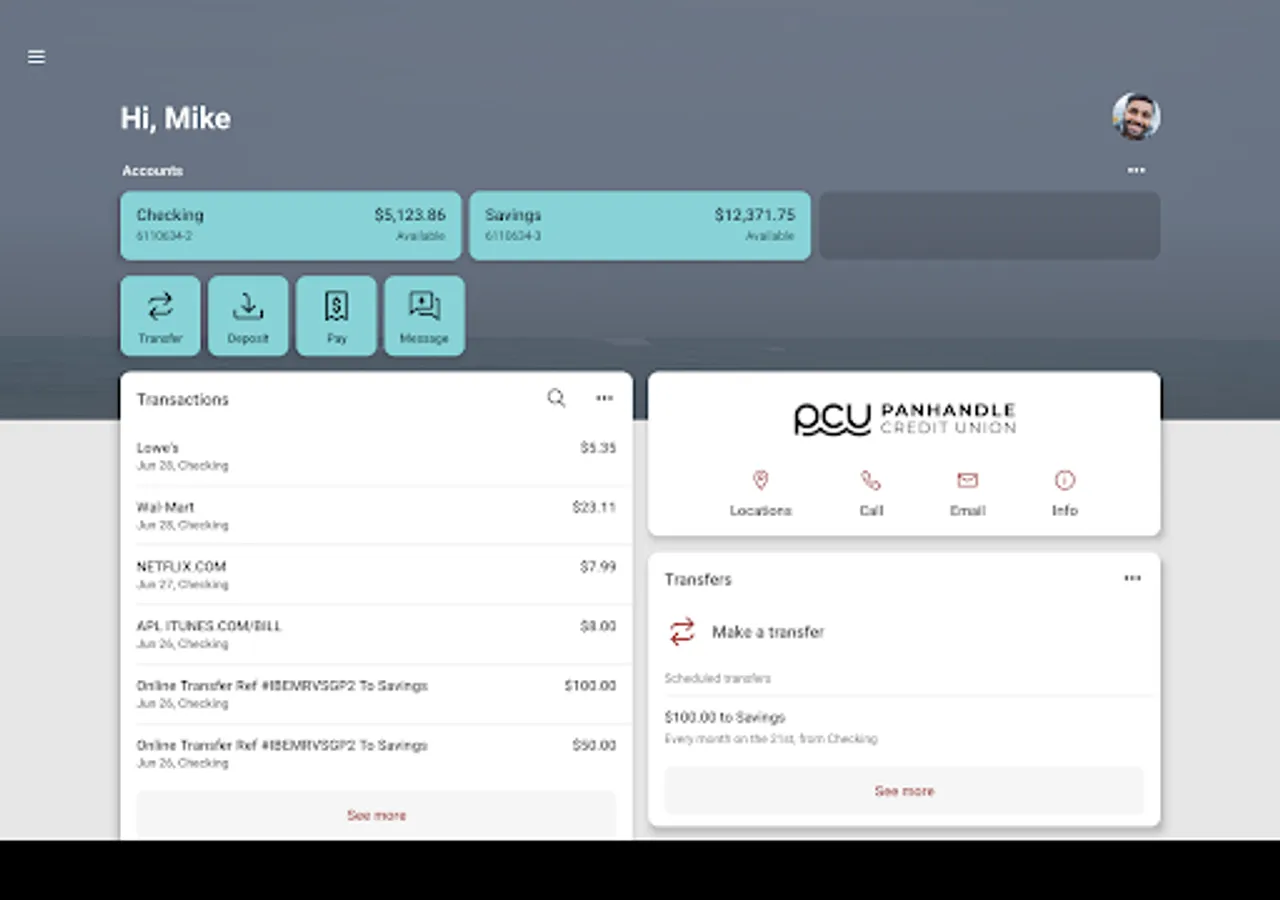The width and height of the screenshot is (1280, 900).
Task: Select the Checking account card
Action: pos(290,225)
